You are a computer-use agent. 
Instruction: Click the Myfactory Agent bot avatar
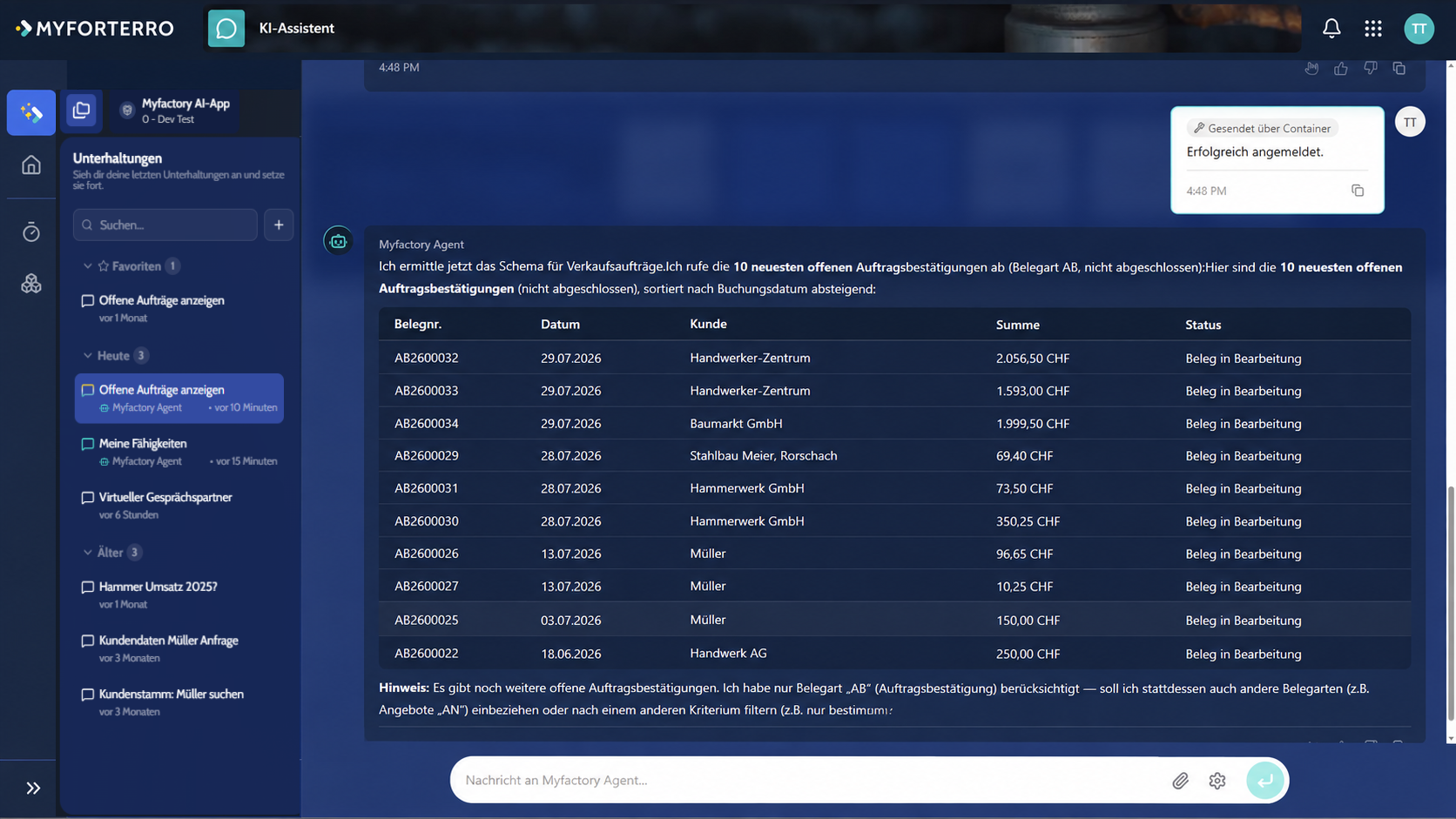coord(338,241)
